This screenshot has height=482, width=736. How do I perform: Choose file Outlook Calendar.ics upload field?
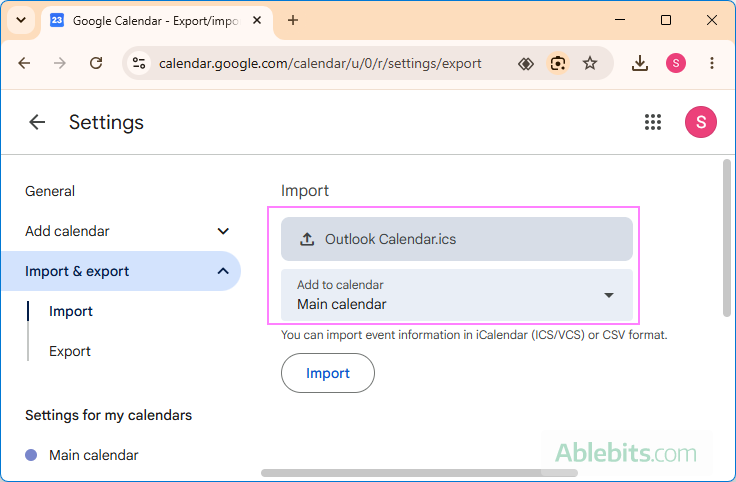point(457,239)
